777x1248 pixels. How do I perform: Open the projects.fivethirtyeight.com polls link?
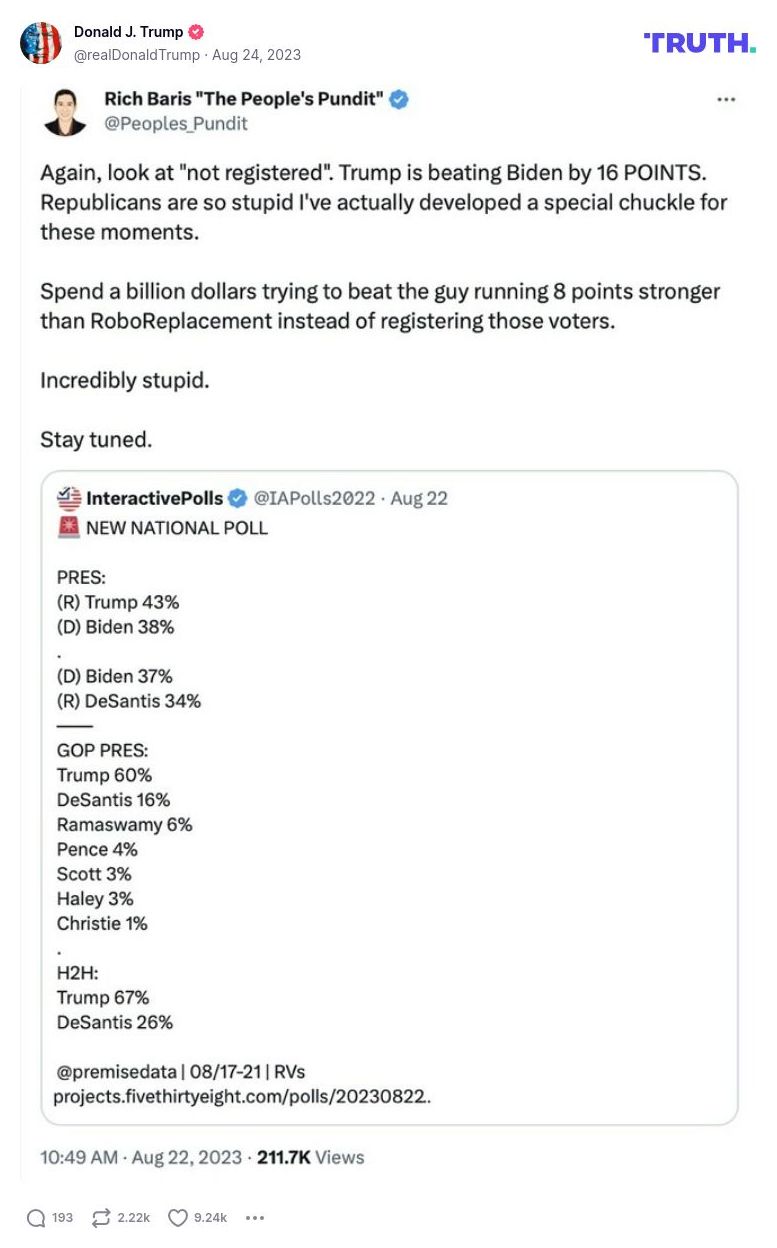pyautogui.click(x=242, y=1096)
